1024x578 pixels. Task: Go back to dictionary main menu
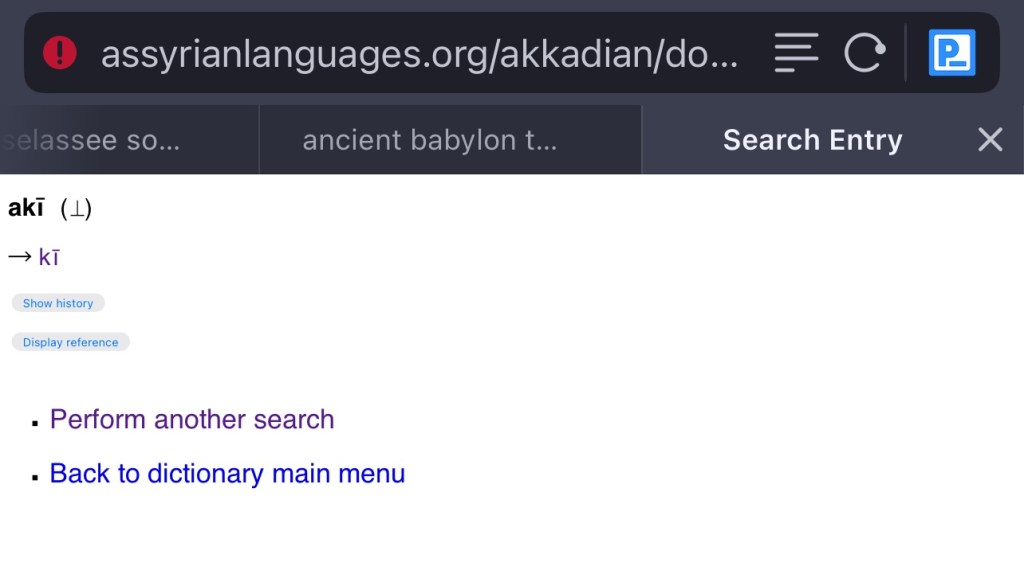tap(227, 473)
